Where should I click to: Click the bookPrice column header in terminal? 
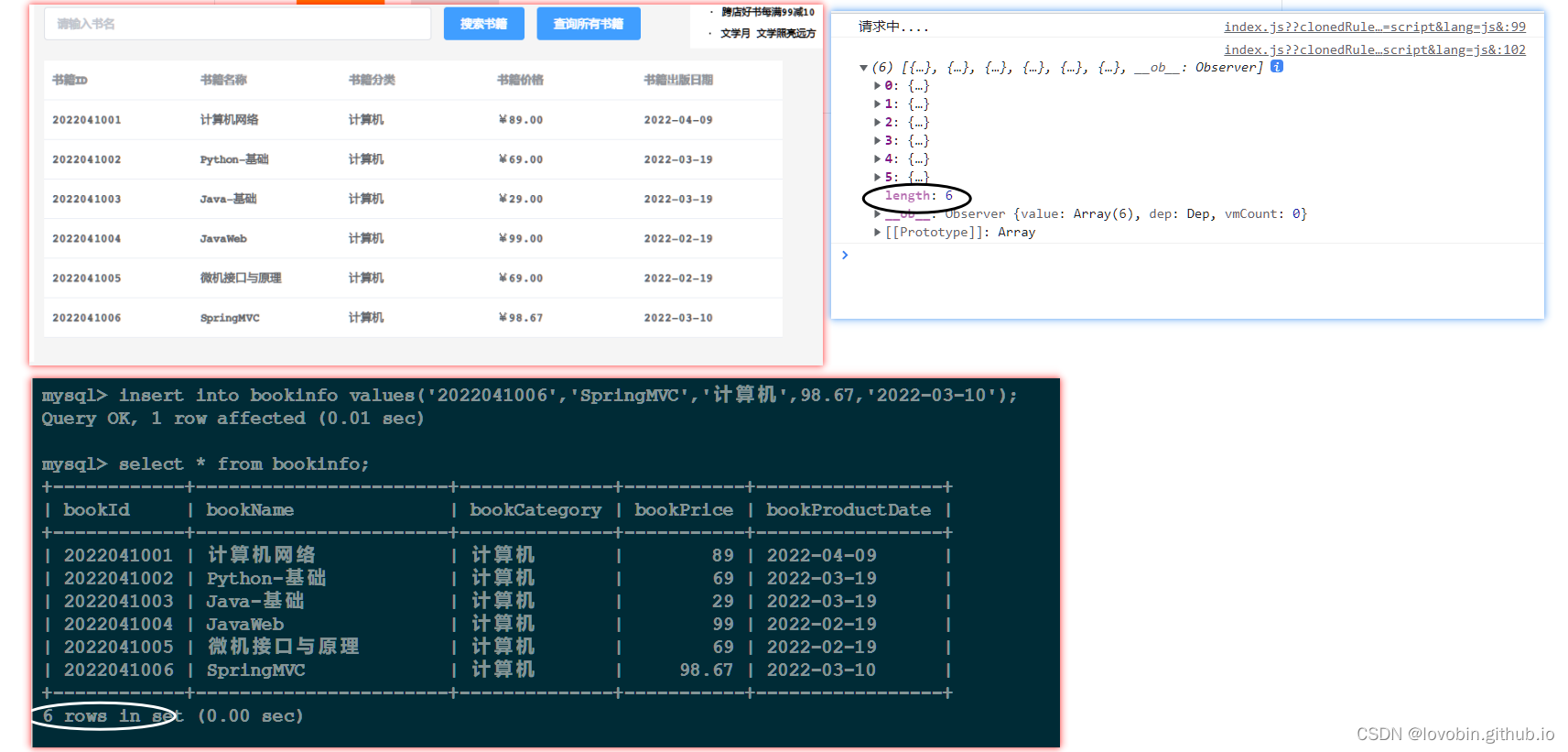click(x=684, y=510)
